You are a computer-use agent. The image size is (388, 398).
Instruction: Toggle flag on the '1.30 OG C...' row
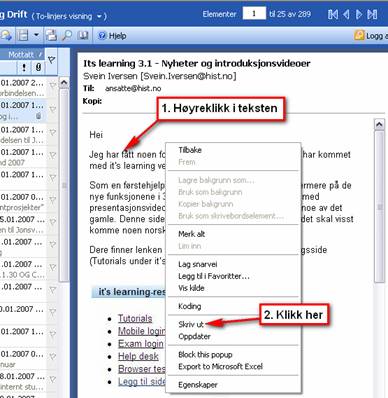click(x=52, y=267)
